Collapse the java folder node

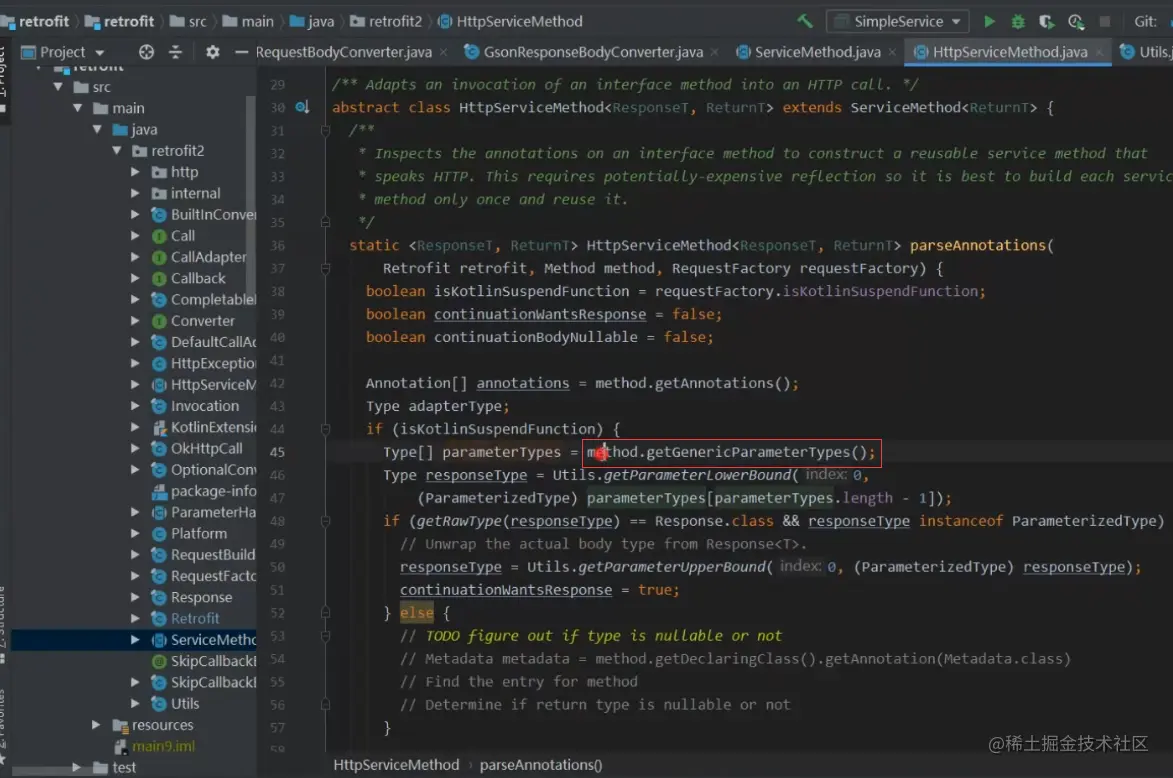[97, 129]
